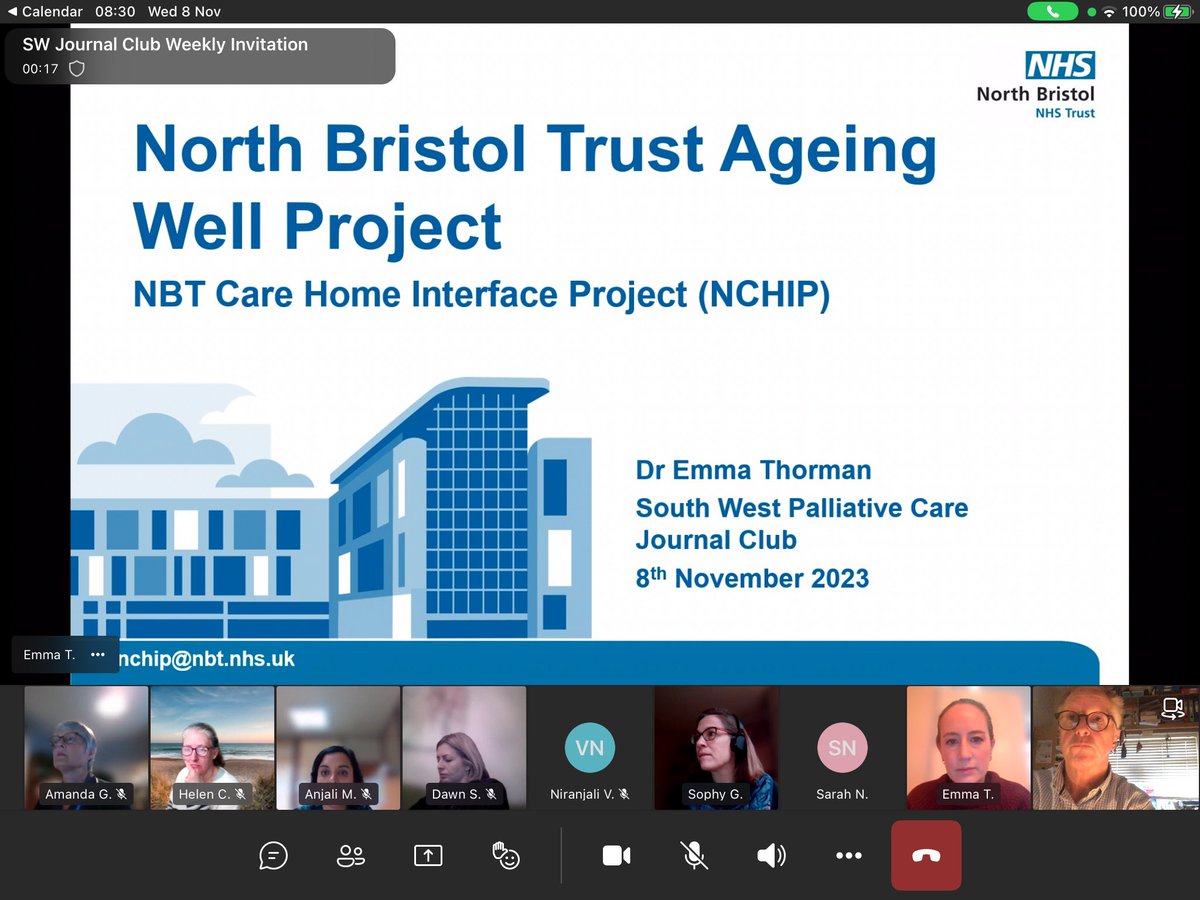1200x900 pixels.
Task: End the call with red hang-up button
Action: [x=926, y=856]
